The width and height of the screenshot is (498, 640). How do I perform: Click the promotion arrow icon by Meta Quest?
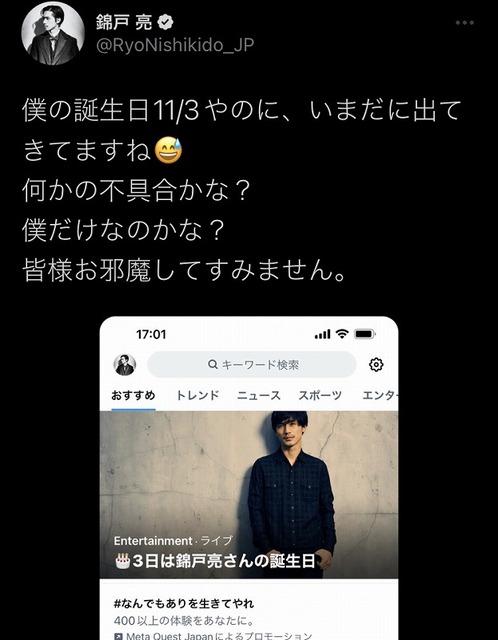click(119, 636)
